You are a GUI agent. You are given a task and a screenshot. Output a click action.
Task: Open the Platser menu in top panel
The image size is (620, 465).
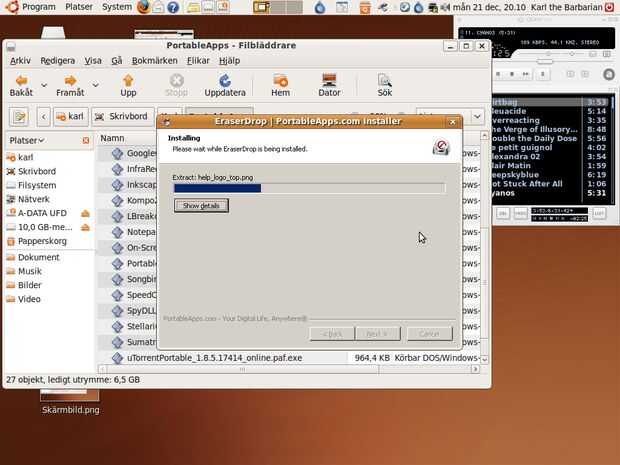(x=79, y=7)
